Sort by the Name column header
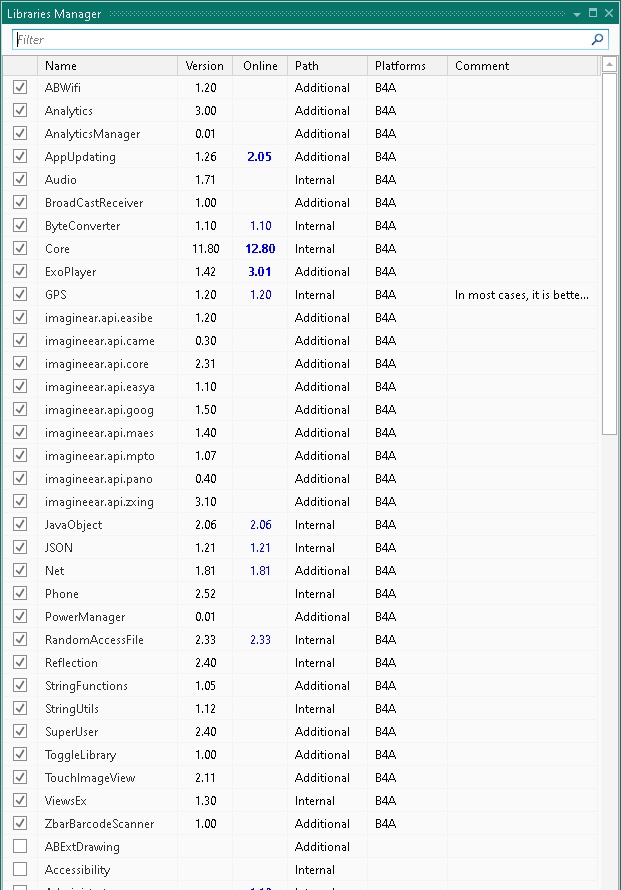 107,66
